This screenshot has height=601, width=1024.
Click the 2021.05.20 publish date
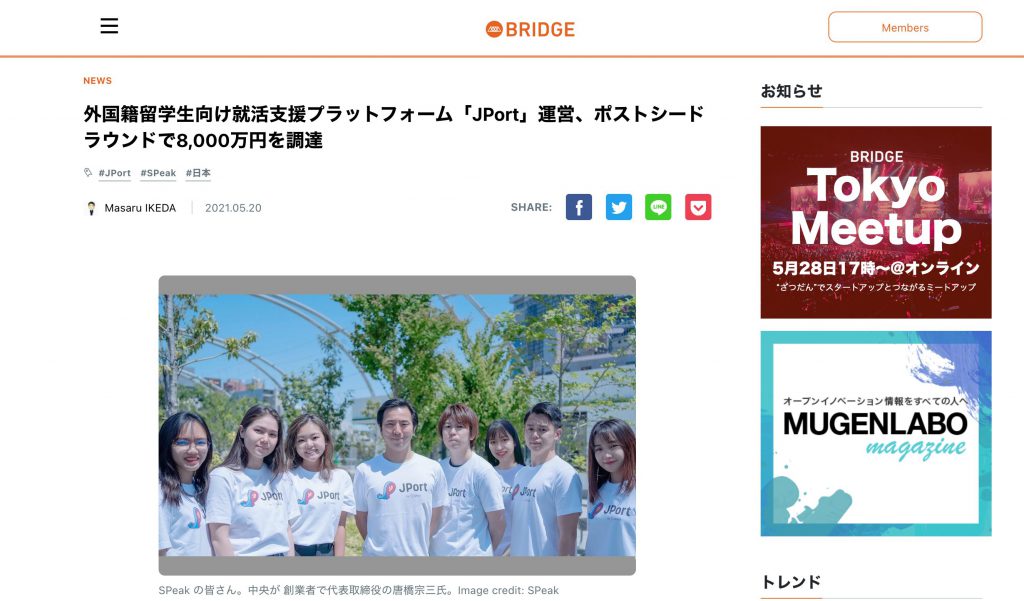click(x=233, y=208)
